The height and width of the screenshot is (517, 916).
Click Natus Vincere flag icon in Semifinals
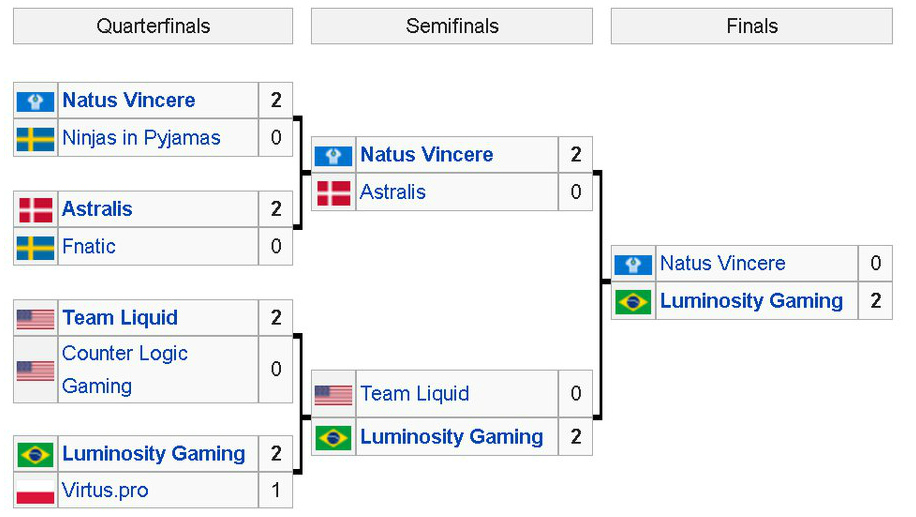tap(333, 155)
